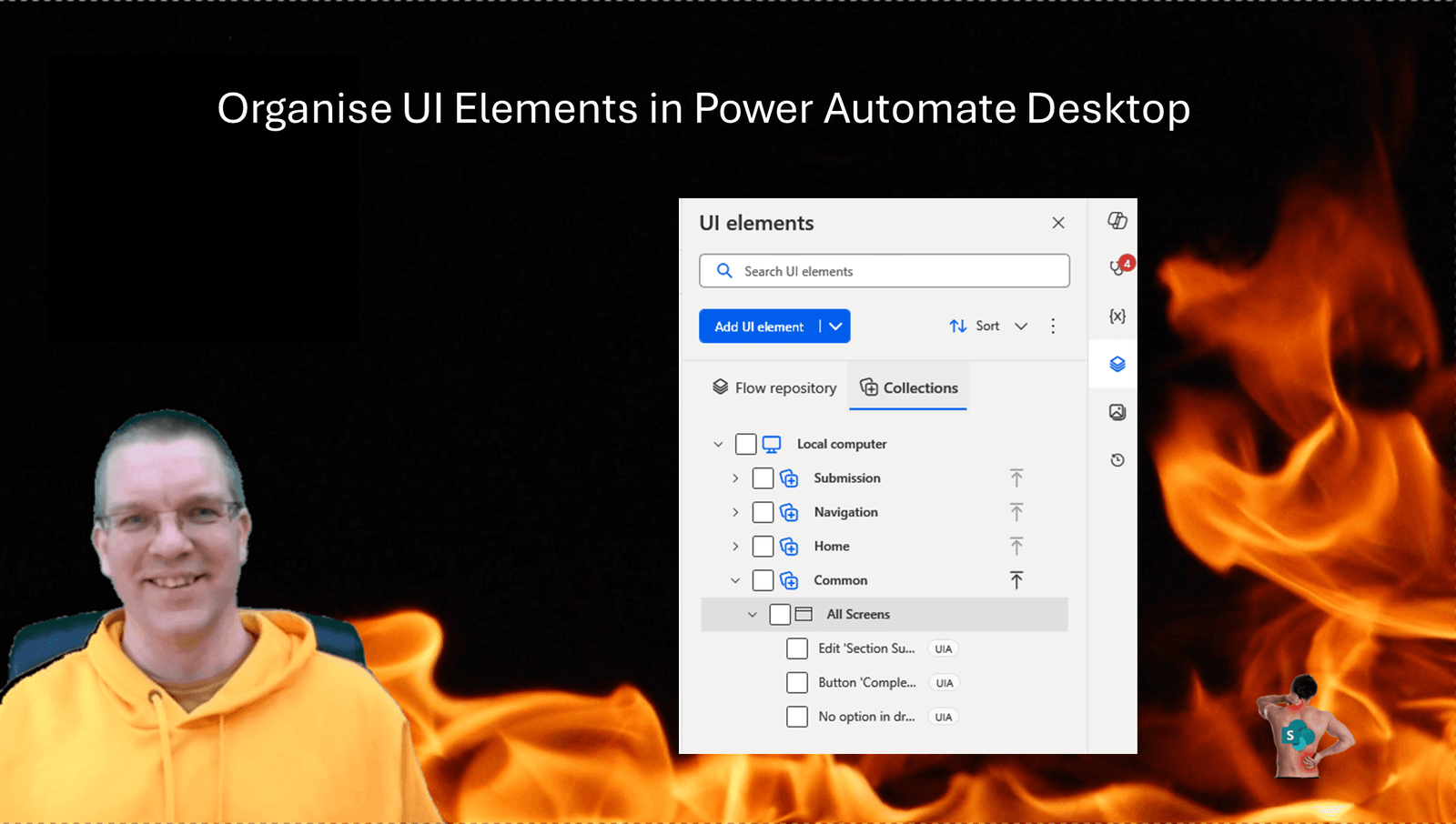The height and width of the screenshot is (824, 1456).
Task: Click the Navigation collection icon
Action: tap(789, 512)
